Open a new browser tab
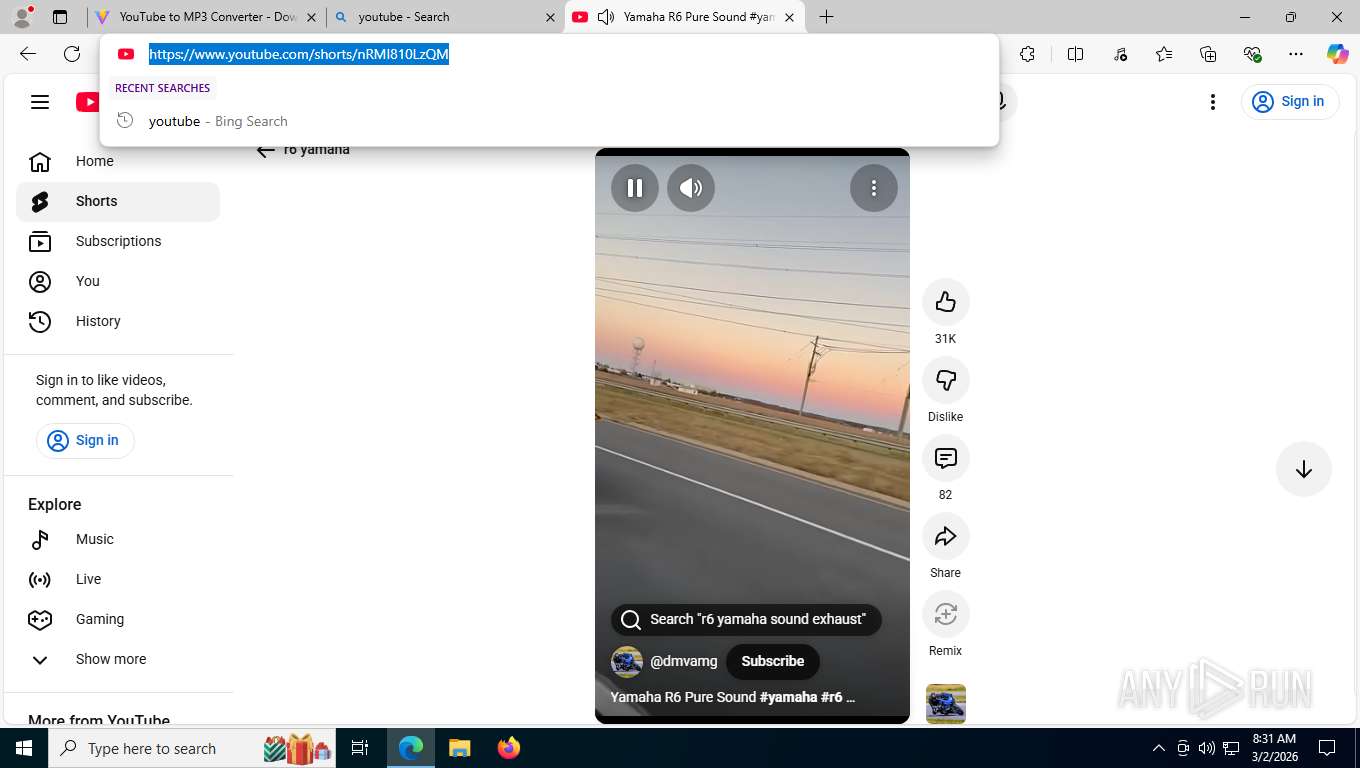 point(826,17)
